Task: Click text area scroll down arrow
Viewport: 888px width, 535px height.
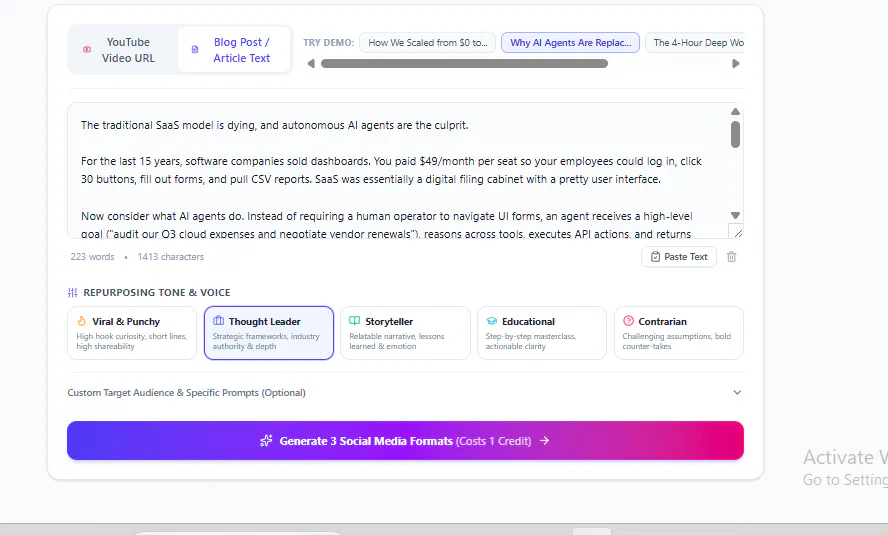Action: pyautogui.click(x=735, y=216)
